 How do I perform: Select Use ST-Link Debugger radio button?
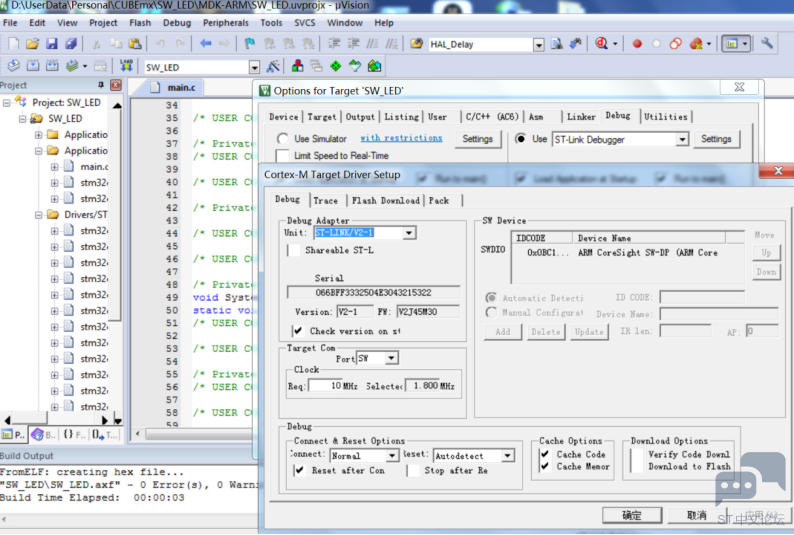(x=520, y=139)
